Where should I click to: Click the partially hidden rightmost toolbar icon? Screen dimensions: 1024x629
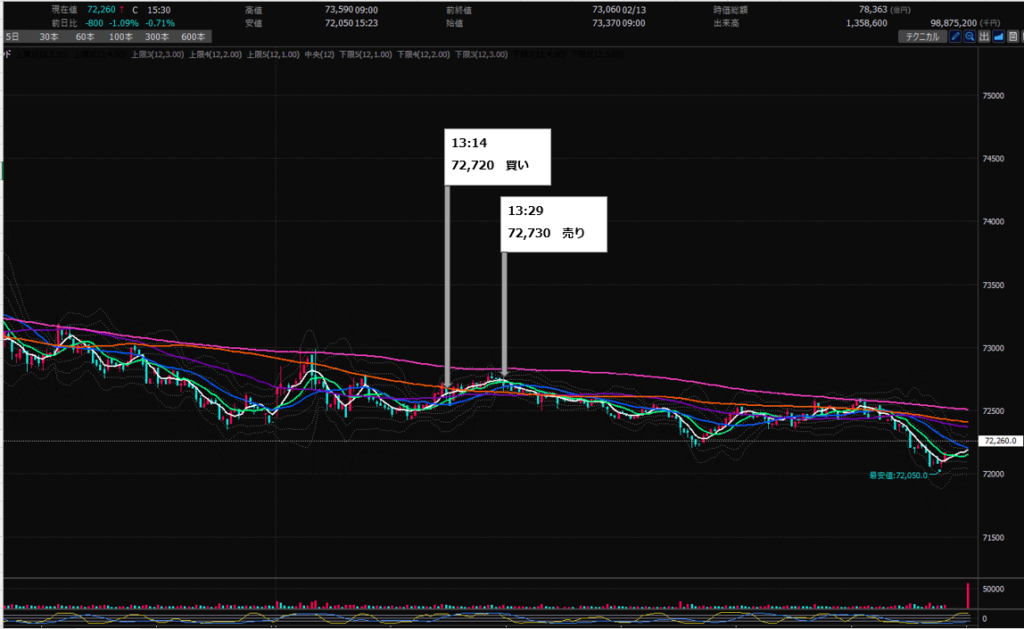coord(1021,36)
